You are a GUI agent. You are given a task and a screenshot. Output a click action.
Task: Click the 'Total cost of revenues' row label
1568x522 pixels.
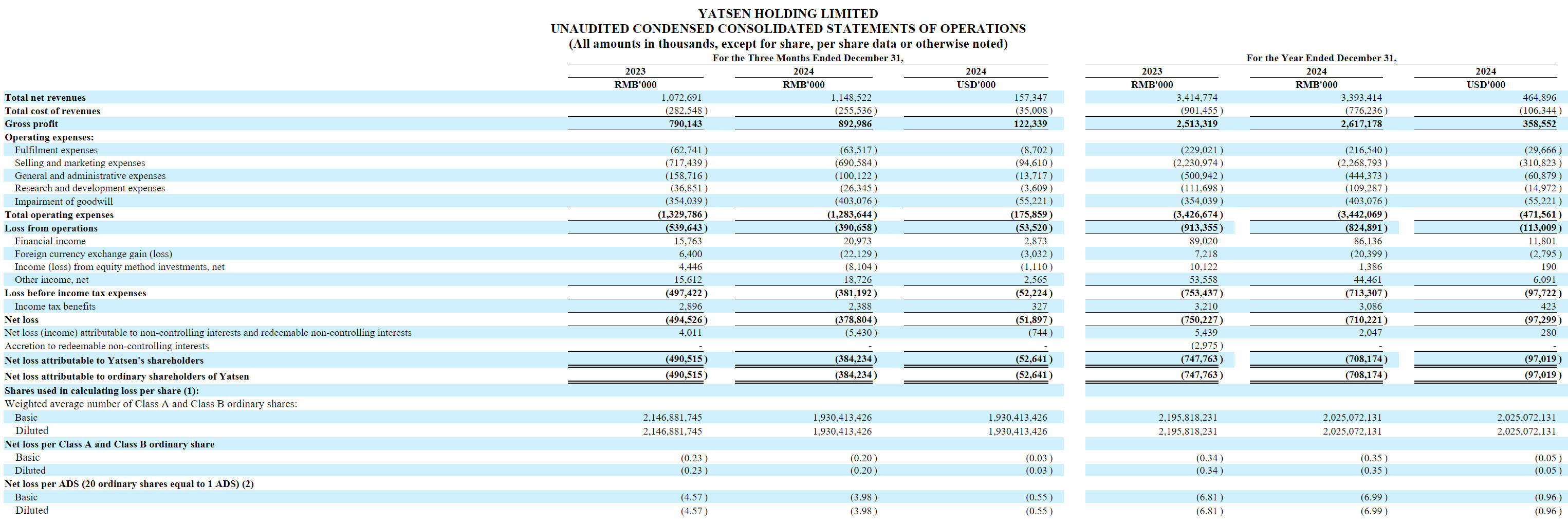[x=52, y=111]
